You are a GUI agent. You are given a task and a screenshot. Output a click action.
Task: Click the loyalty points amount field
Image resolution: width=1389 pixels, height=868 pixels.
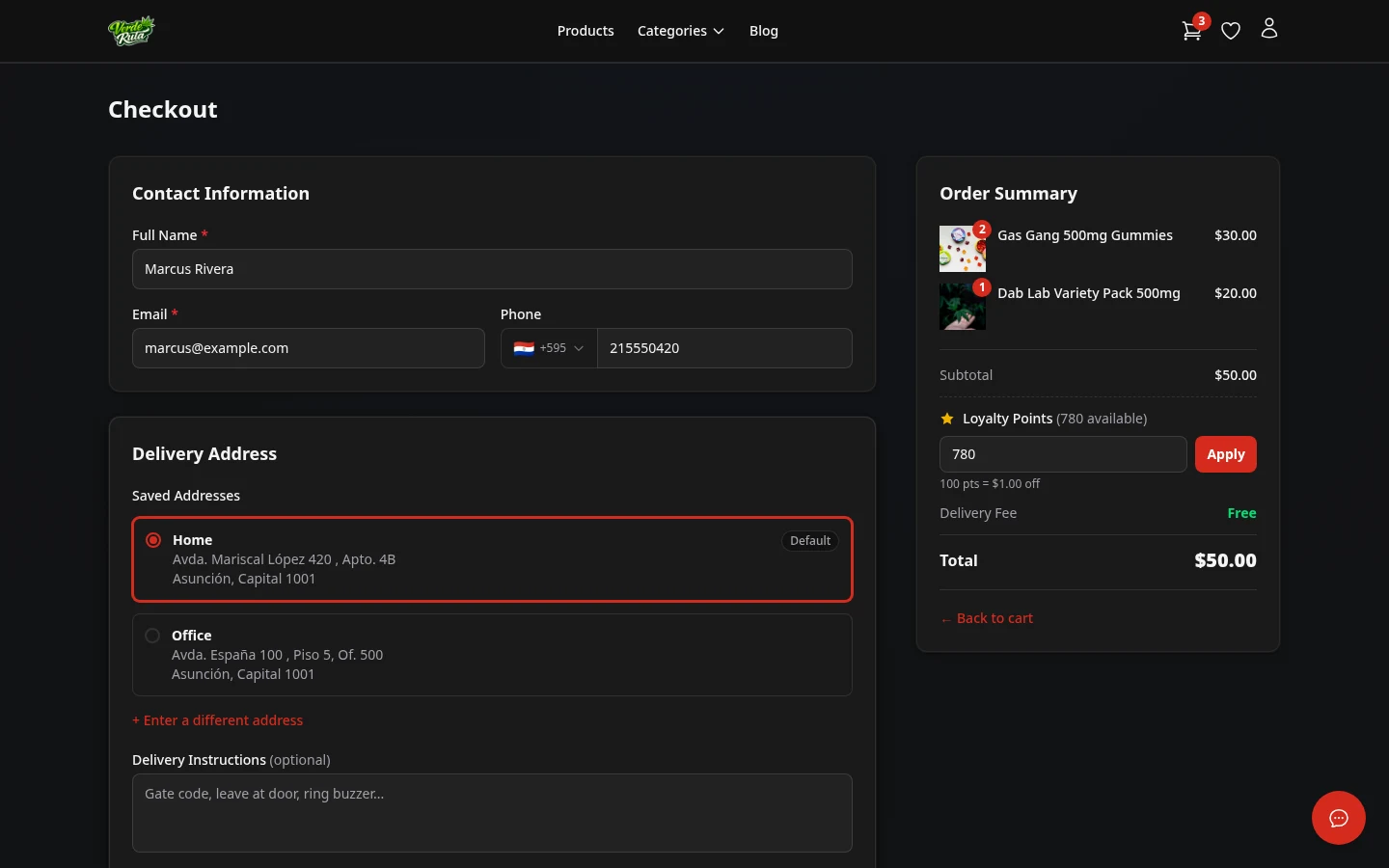(x=1063, y=453)
